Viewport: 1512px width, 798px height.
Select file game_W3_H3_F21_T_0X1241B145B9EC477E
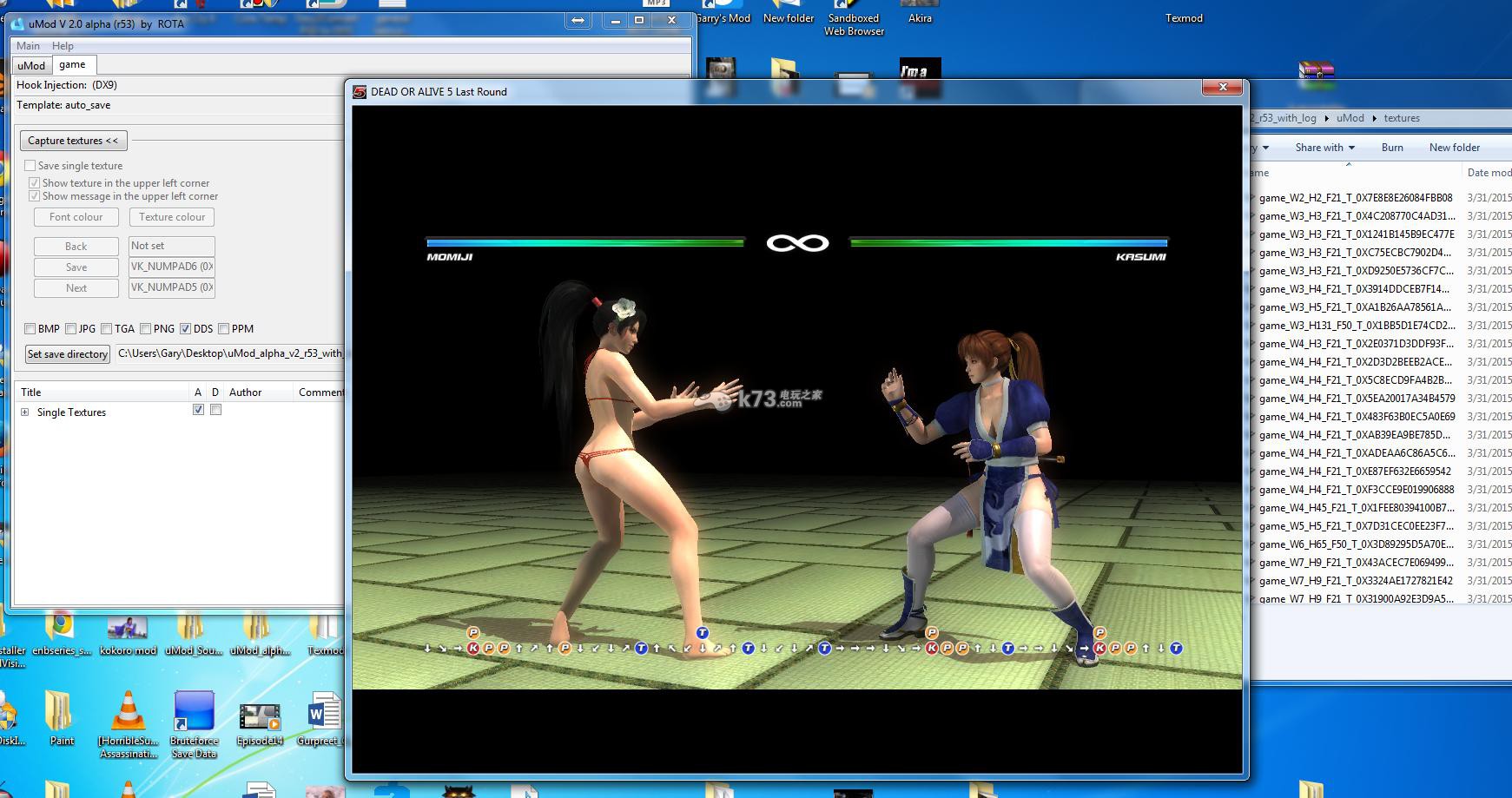(x=1356, y=234)
